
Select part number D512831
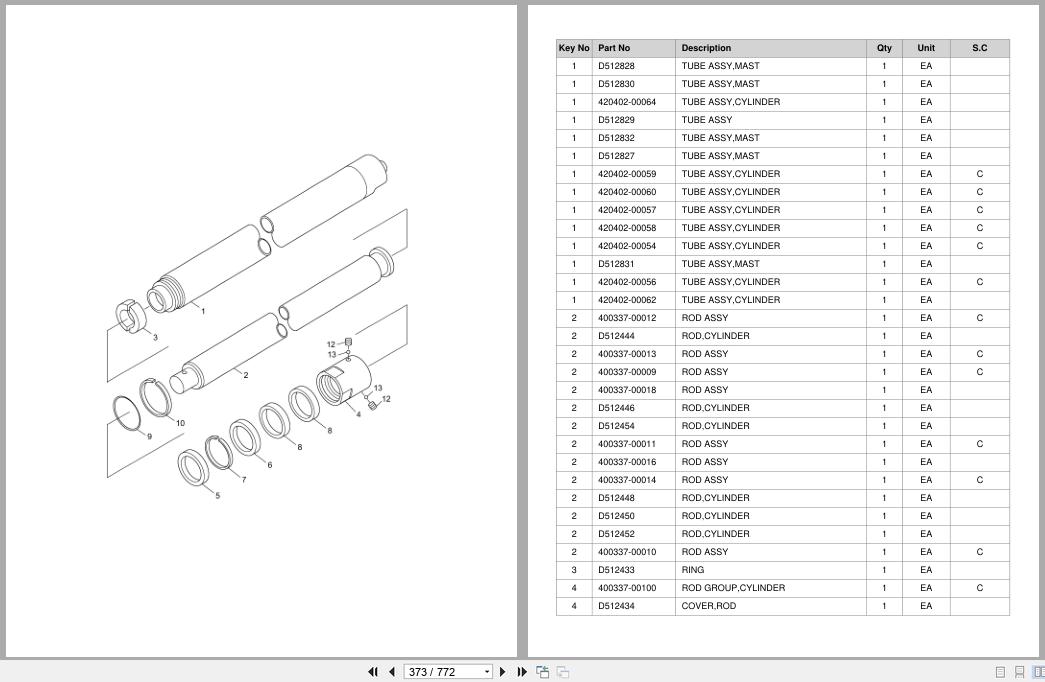(616, 264)
